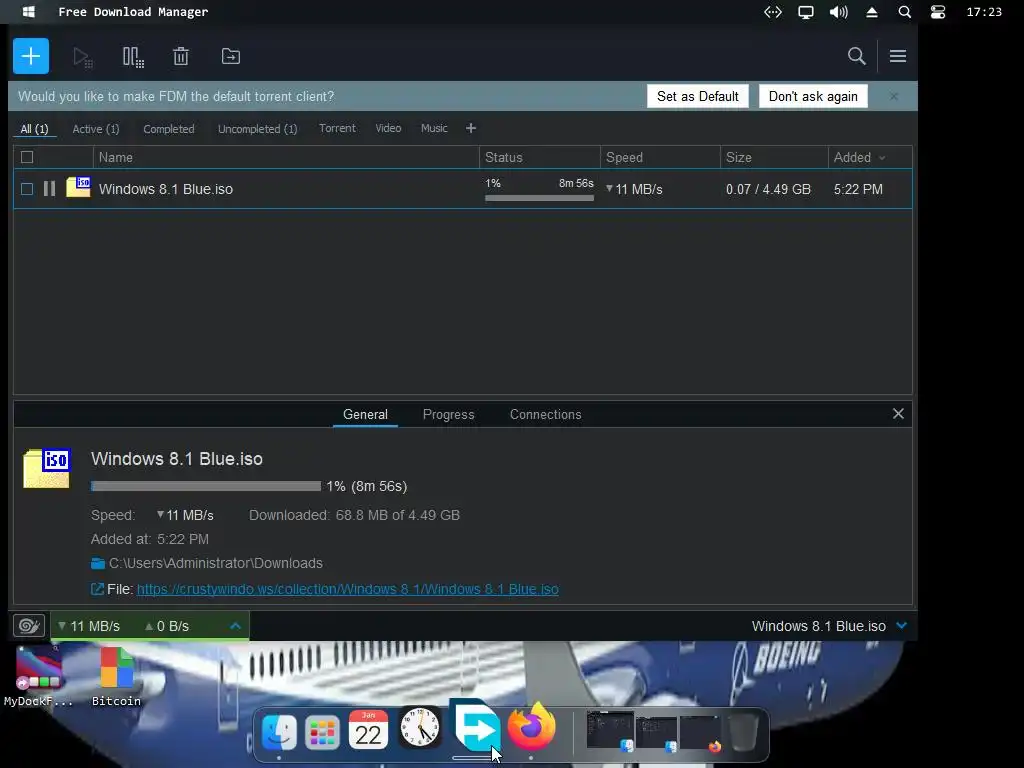This screenshot has width=1024, height=768.
Task: Open the Connections details tab
Action: click(x=545, y=414)
